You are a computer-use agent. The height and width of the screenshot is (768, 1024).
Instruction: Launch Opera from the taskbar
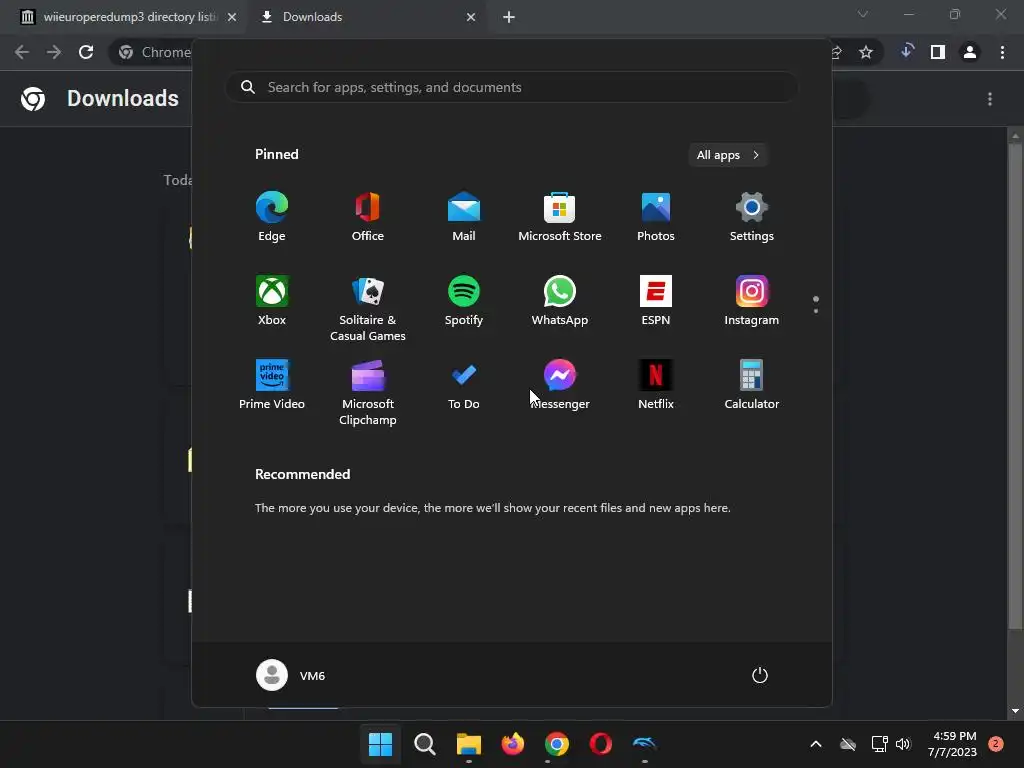pos(600,743)
